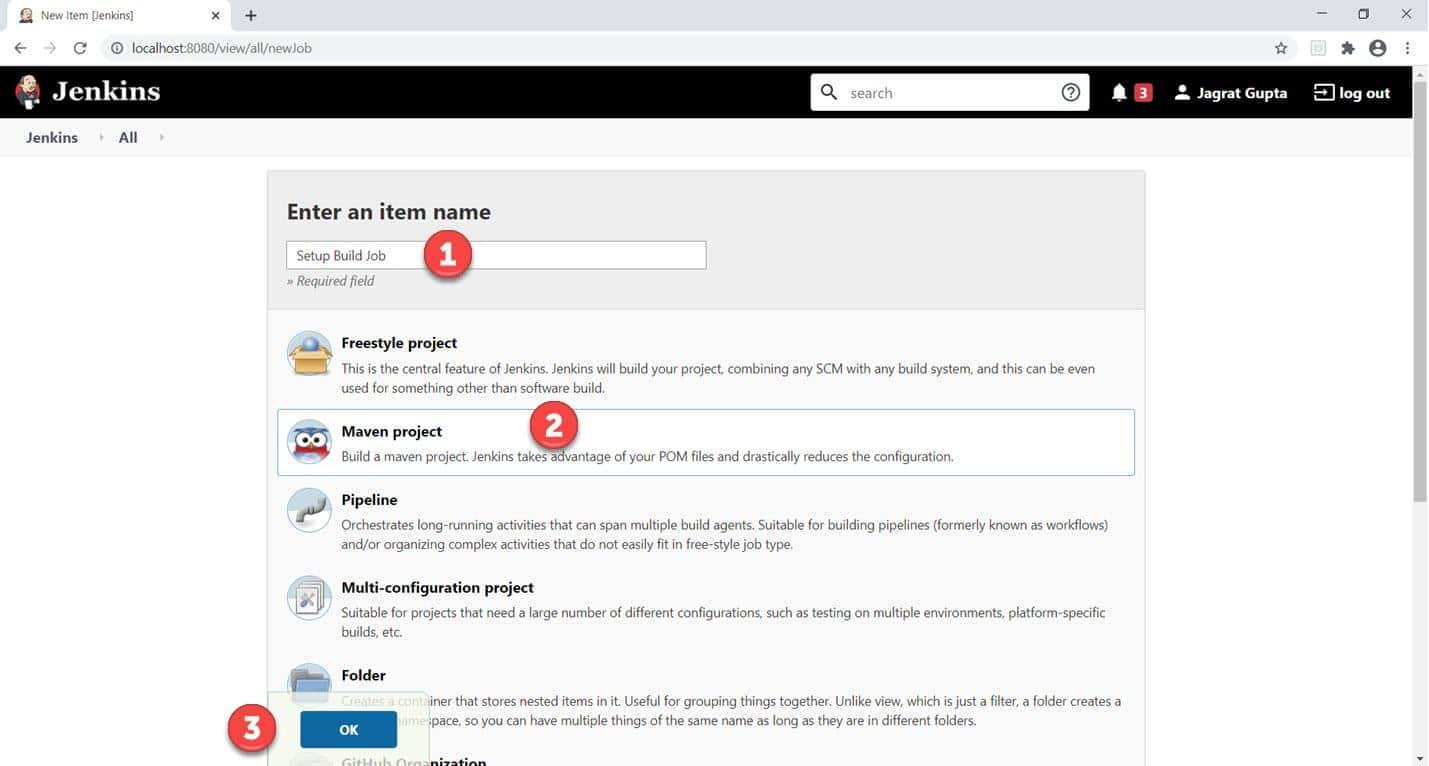
Task: Open the Jagrat Gupta user link
Action: click(1242, 93)
